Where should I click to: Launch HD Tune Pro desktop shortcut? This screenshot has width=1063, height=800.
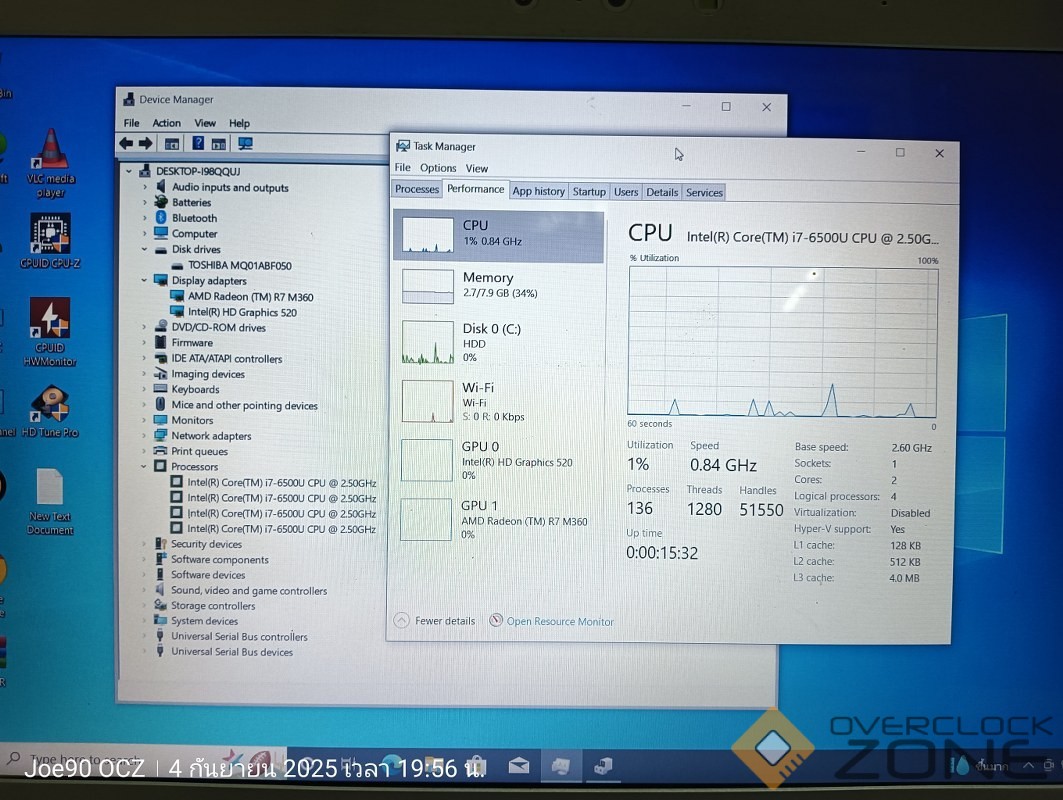coord(50,411)
